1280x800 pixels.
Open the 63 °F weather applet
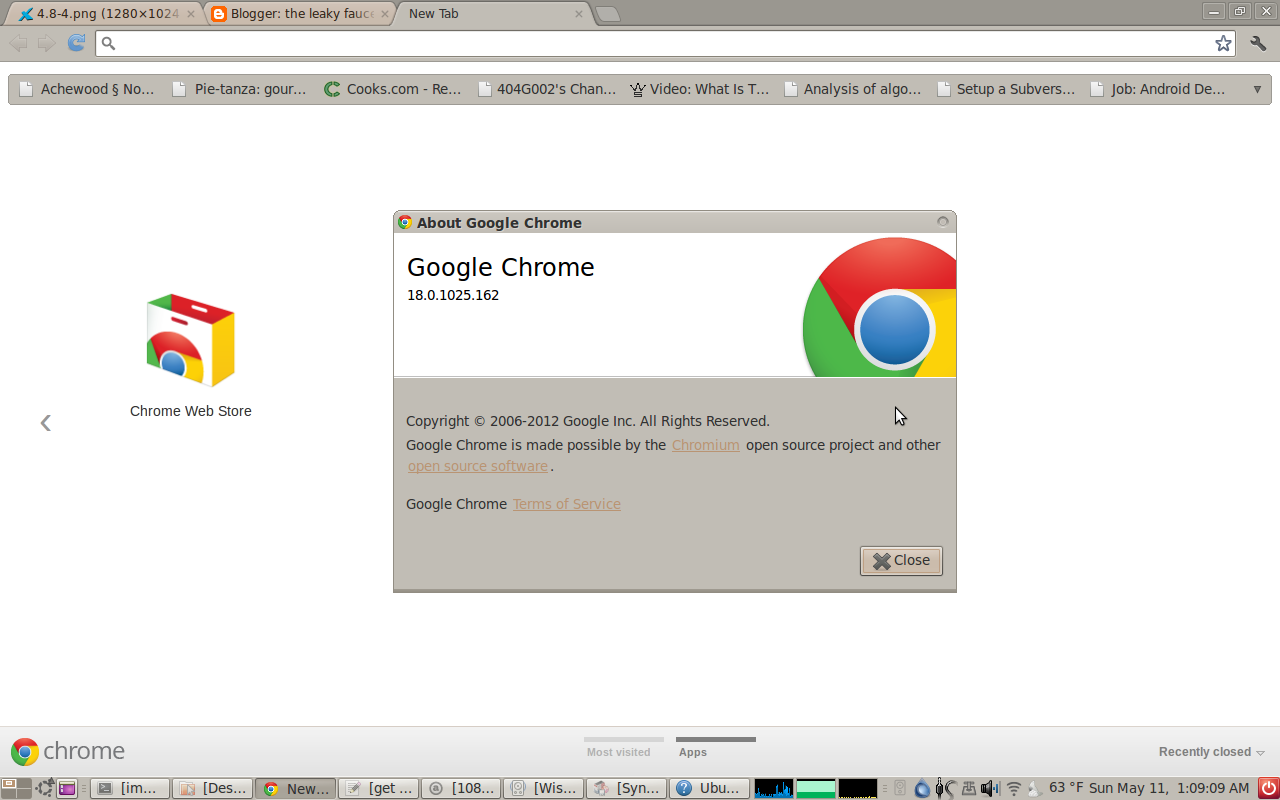(1055, 788)
